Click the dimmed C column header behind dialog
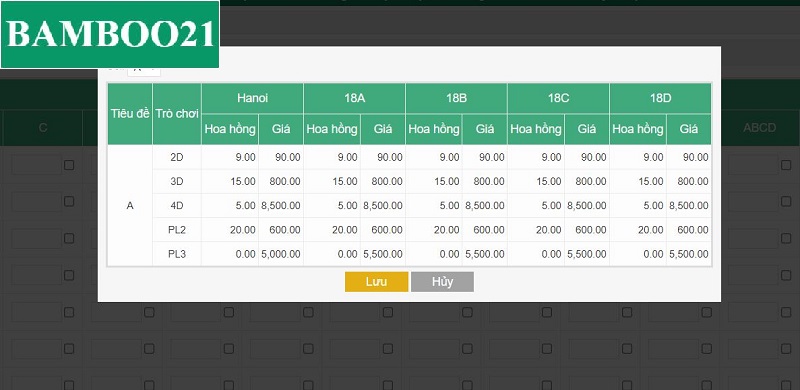Screen dimensions: 800x390 point(43,128)
